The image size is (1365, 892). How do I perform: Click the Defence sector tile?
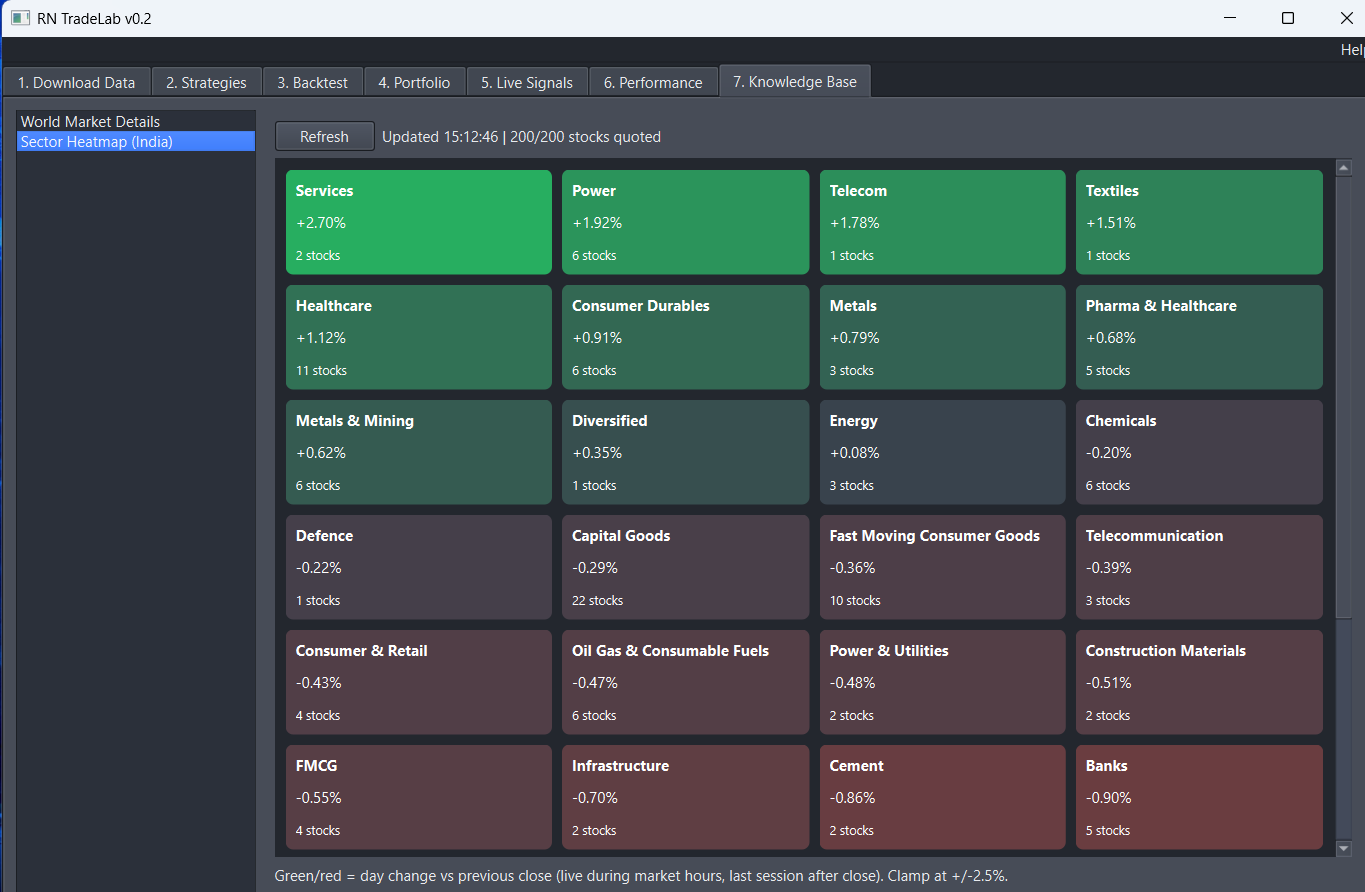coord(418,567)
